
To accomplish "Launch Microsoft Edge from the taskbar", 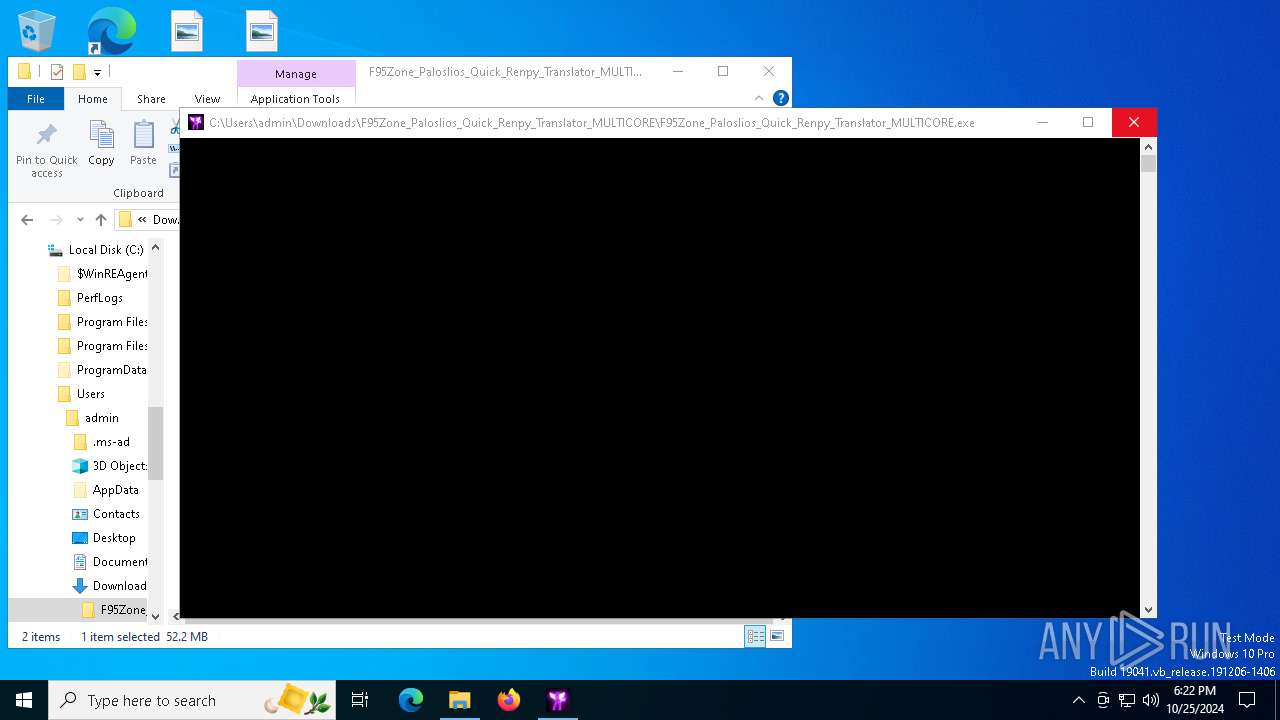I will tap(411, 700).
